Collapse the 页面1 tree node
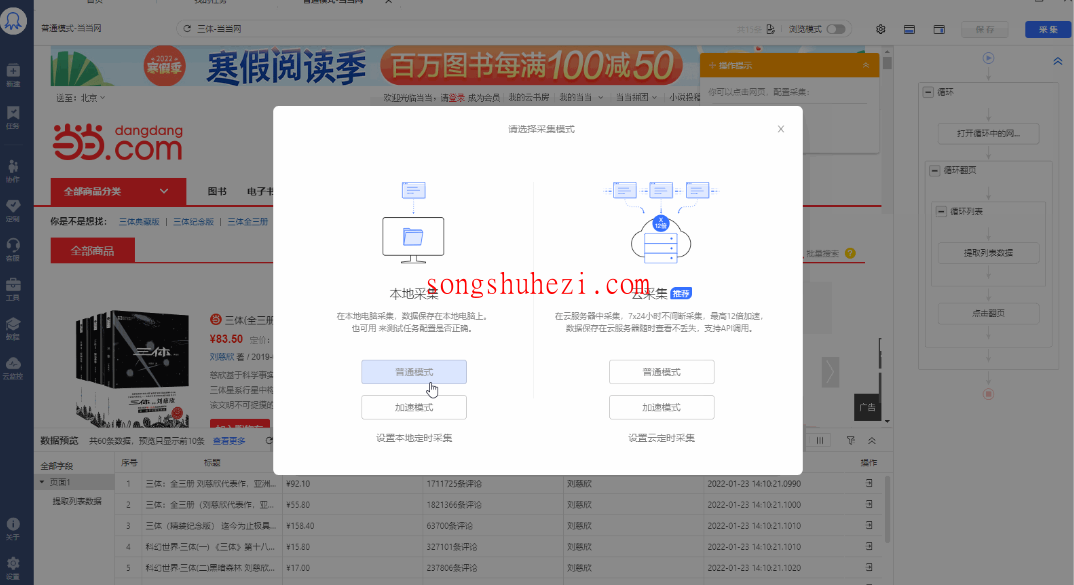This screenshot has width=1074, height=585. point(42,482)
